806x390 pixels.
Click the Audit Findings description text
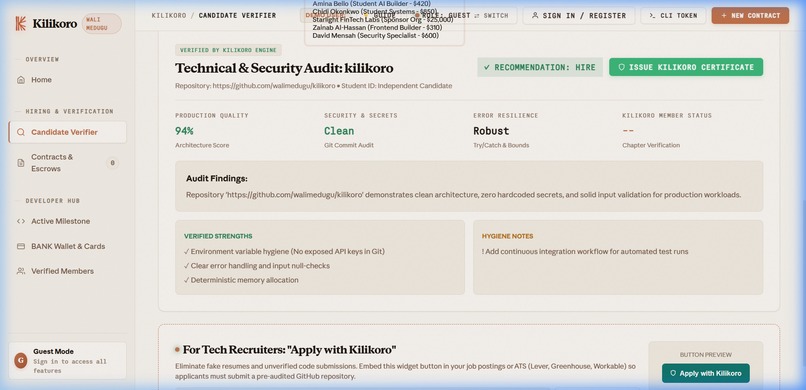464,195
